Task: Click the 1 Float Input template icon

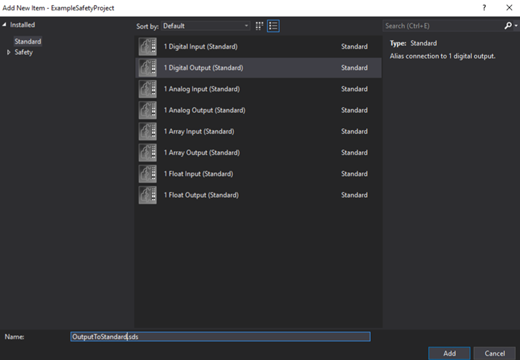Action: pos(148,174)
